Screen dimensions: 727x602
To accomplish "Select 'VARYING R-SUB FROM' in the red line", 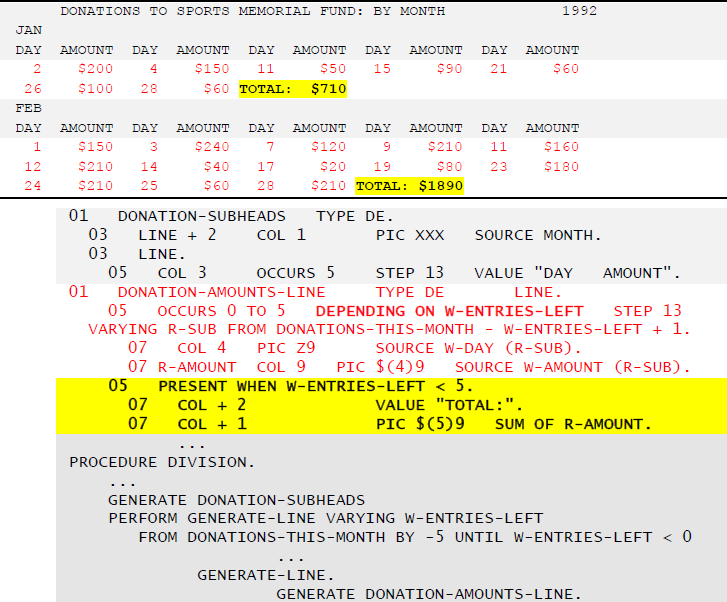I will (179, 329).
